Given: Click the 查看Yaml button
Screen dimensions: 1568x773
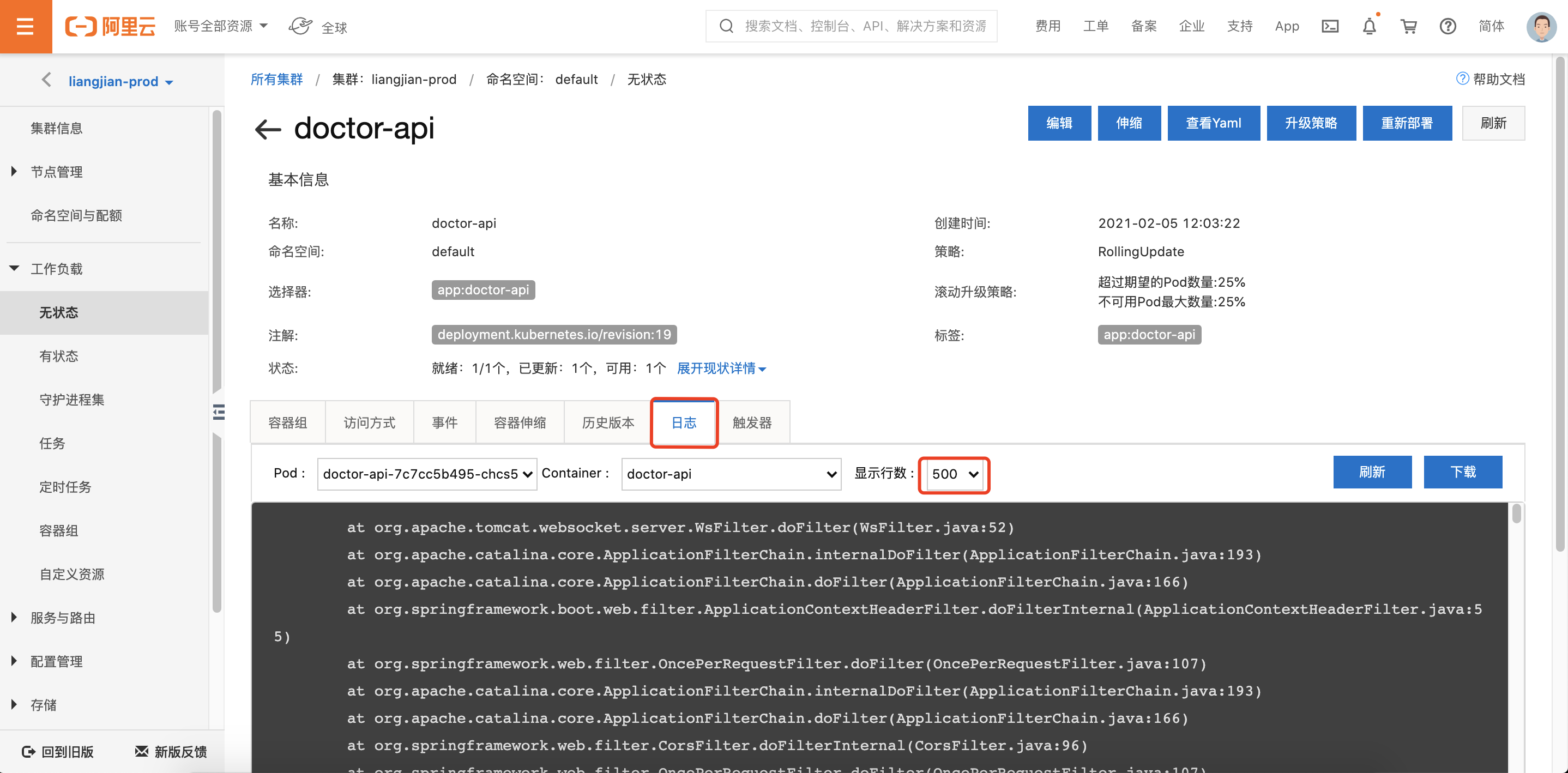Looking at the screenshot, I should click(x=1213, y=123).
